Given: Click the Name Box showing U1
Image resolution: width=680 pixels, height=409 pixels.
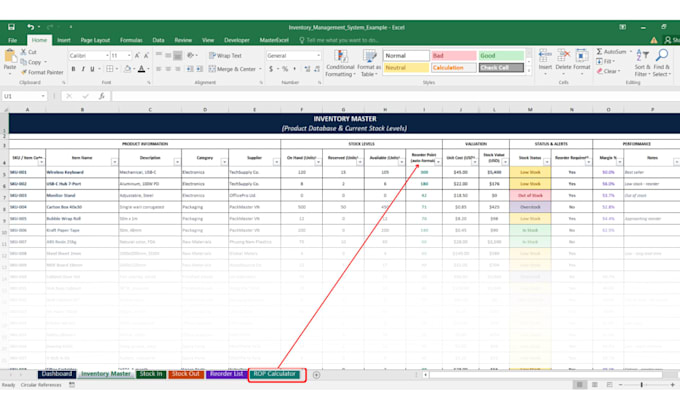Looking at the screenshot, I should point(24,96).
